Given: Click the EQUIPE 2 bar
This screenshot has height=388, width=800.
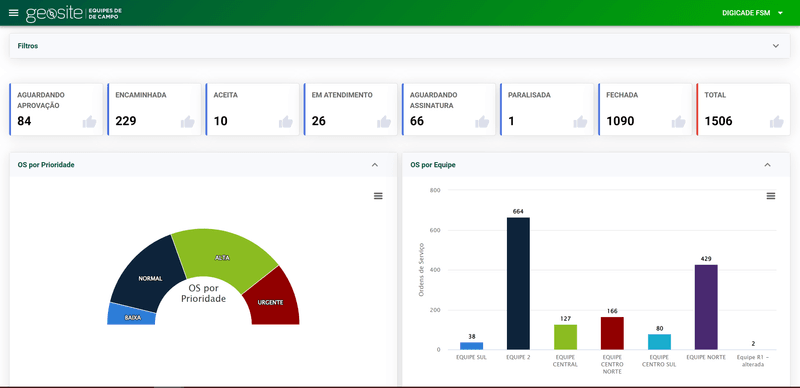Looking at the screenshot, I should pos(518,283).
